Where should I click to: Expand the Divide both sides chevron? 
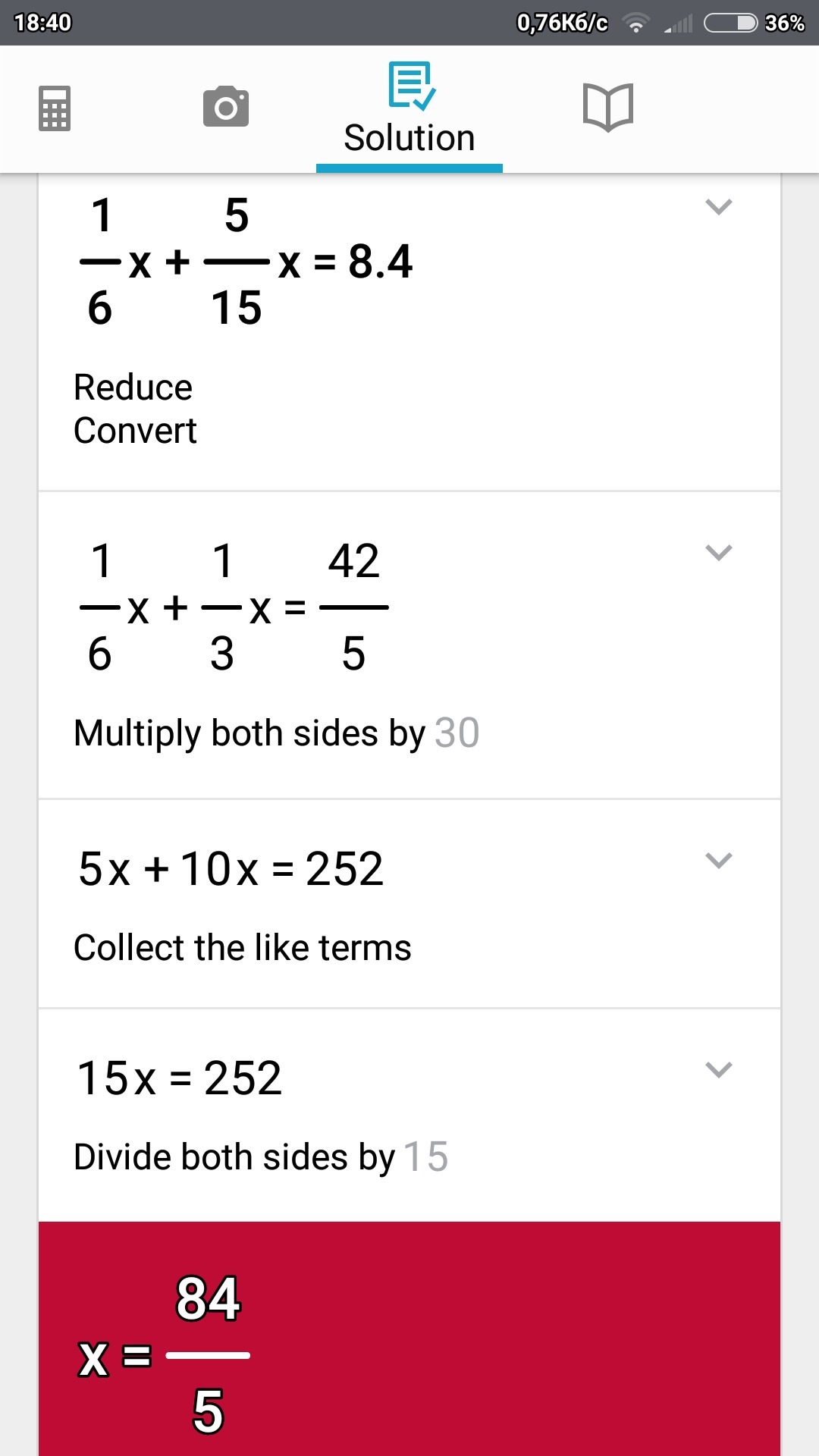click(x=718, y=1069)
